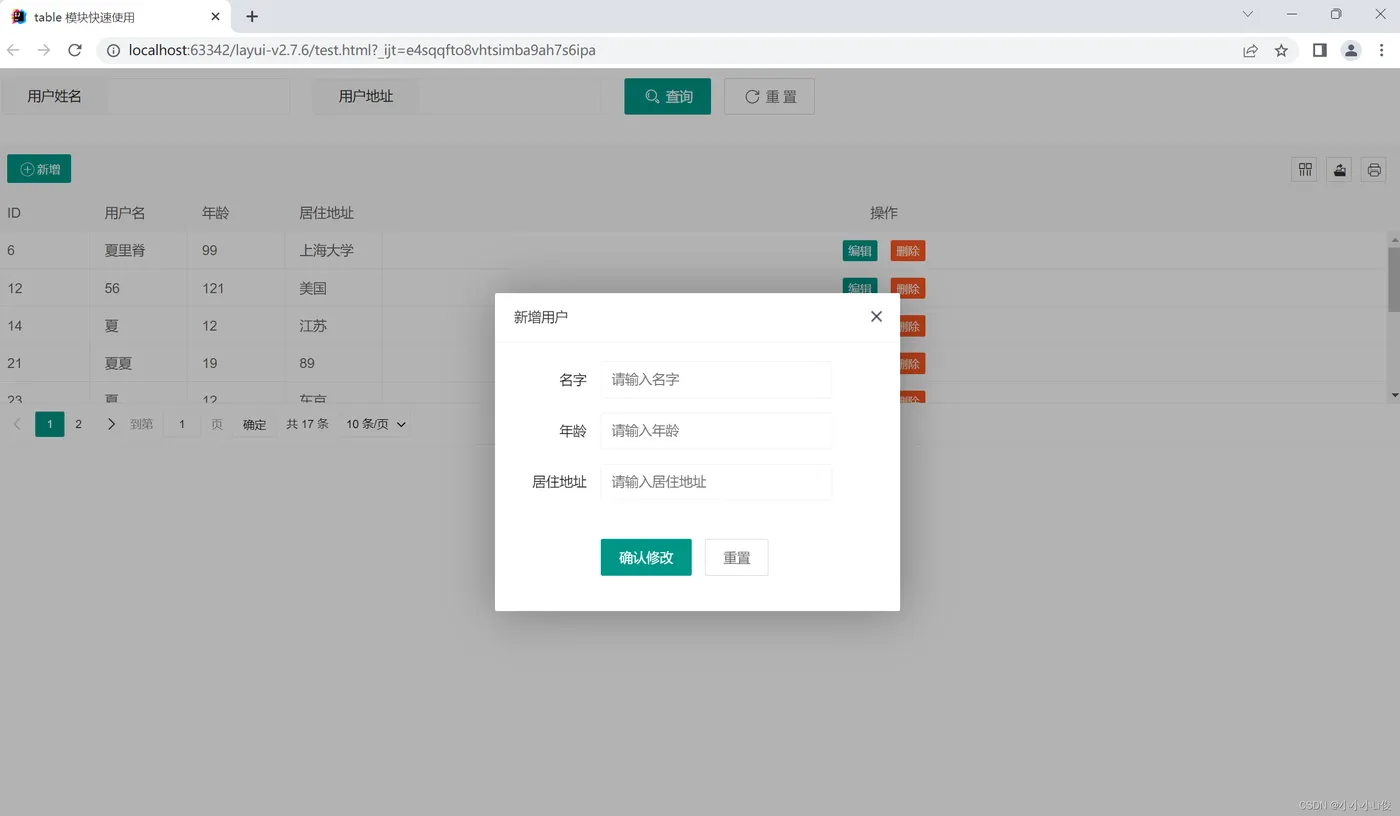Click the browser bookmark star icon
This screenshot has width=1400, height=816.
1281,49
